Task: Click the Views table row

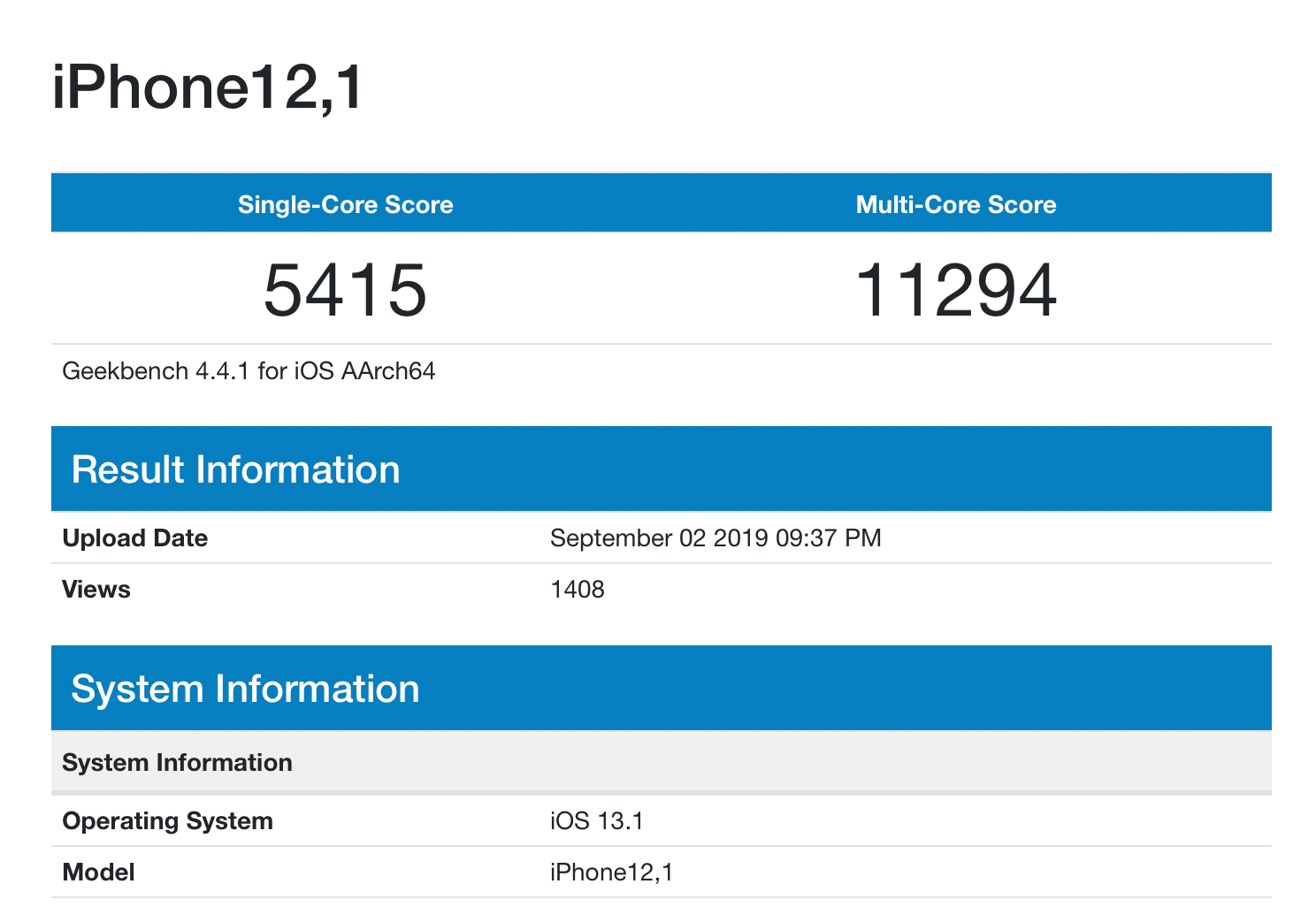Action: click(658, 589)
